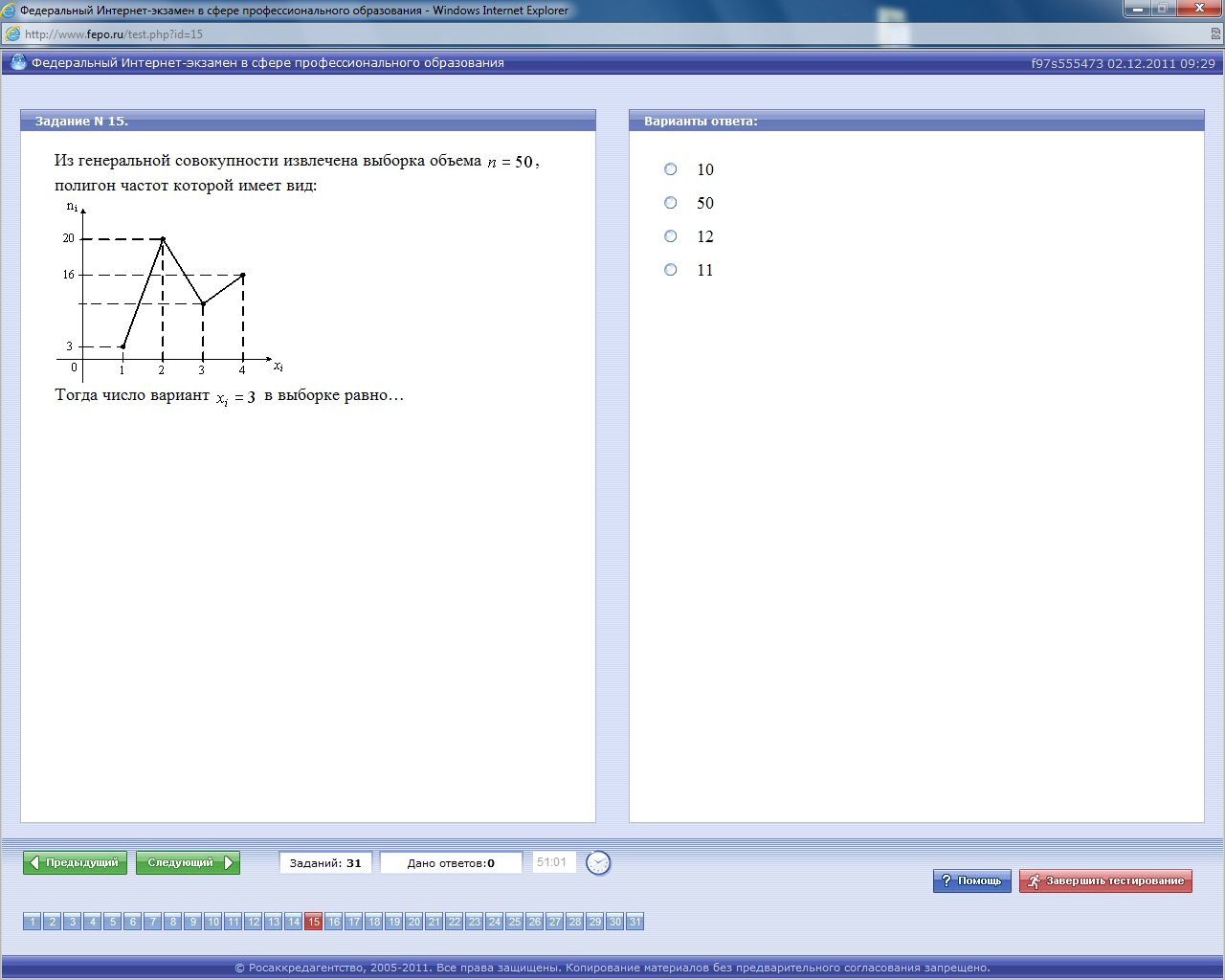Jump to question 30
This screenshot has width=1225, height=980.
click(x=615, y=922)
